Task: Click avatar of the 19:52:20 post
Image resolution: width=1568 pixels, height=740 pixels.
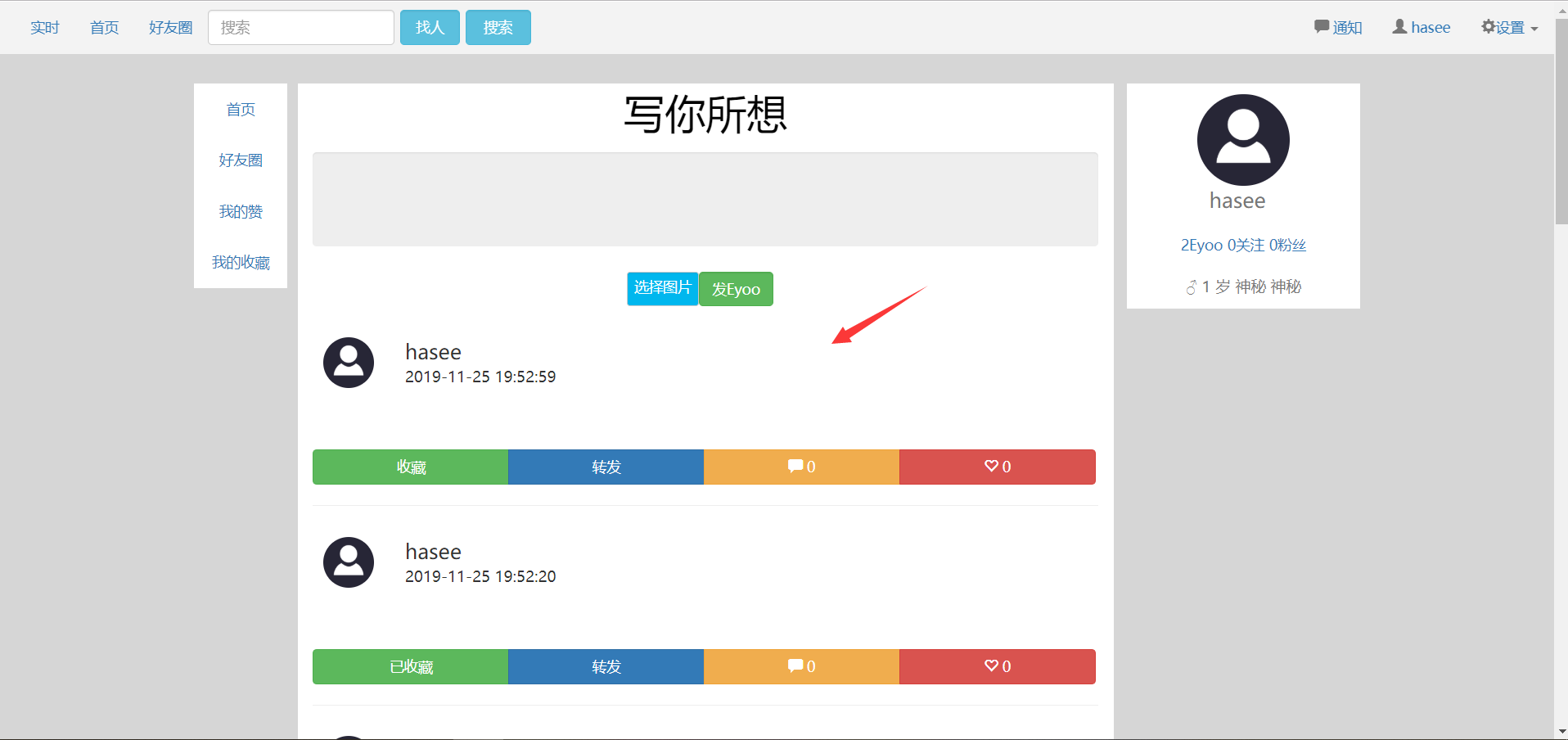Action: pyautogui.click(x=349, y=562)
